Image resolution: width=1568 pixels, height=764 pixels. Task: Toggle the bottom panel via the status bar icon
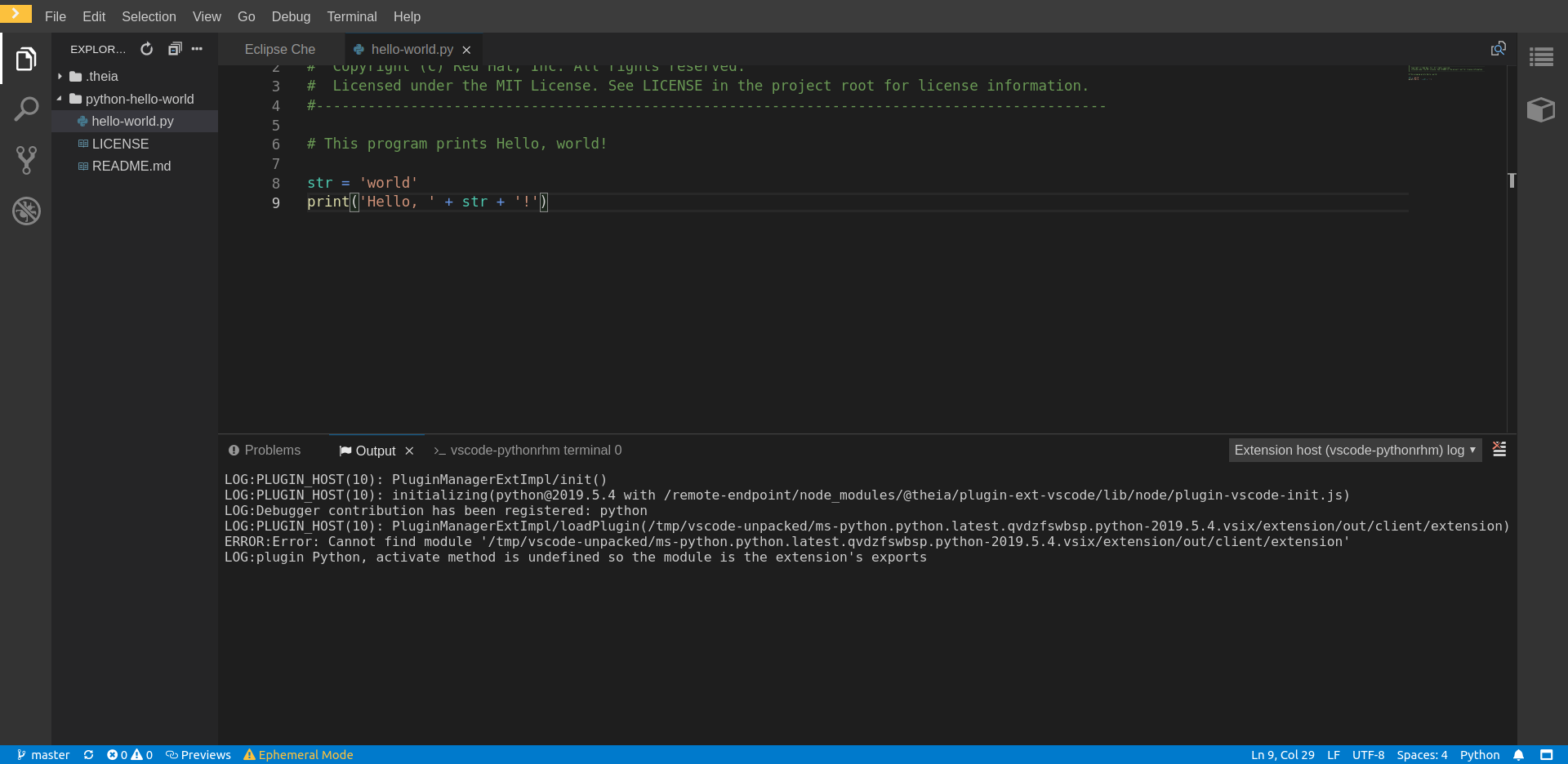1548,755
